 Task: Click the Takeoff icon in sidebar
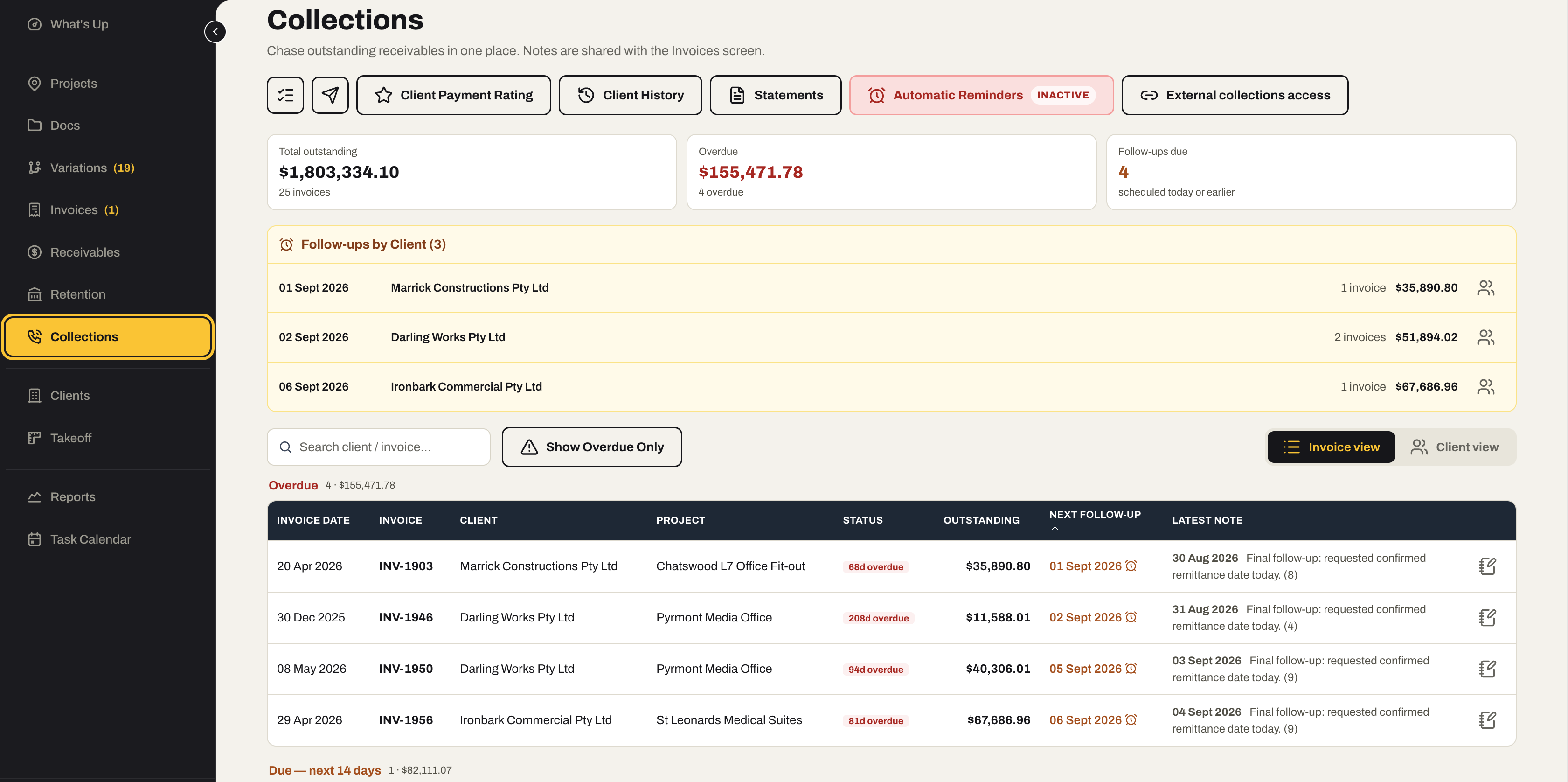[35, 438]
